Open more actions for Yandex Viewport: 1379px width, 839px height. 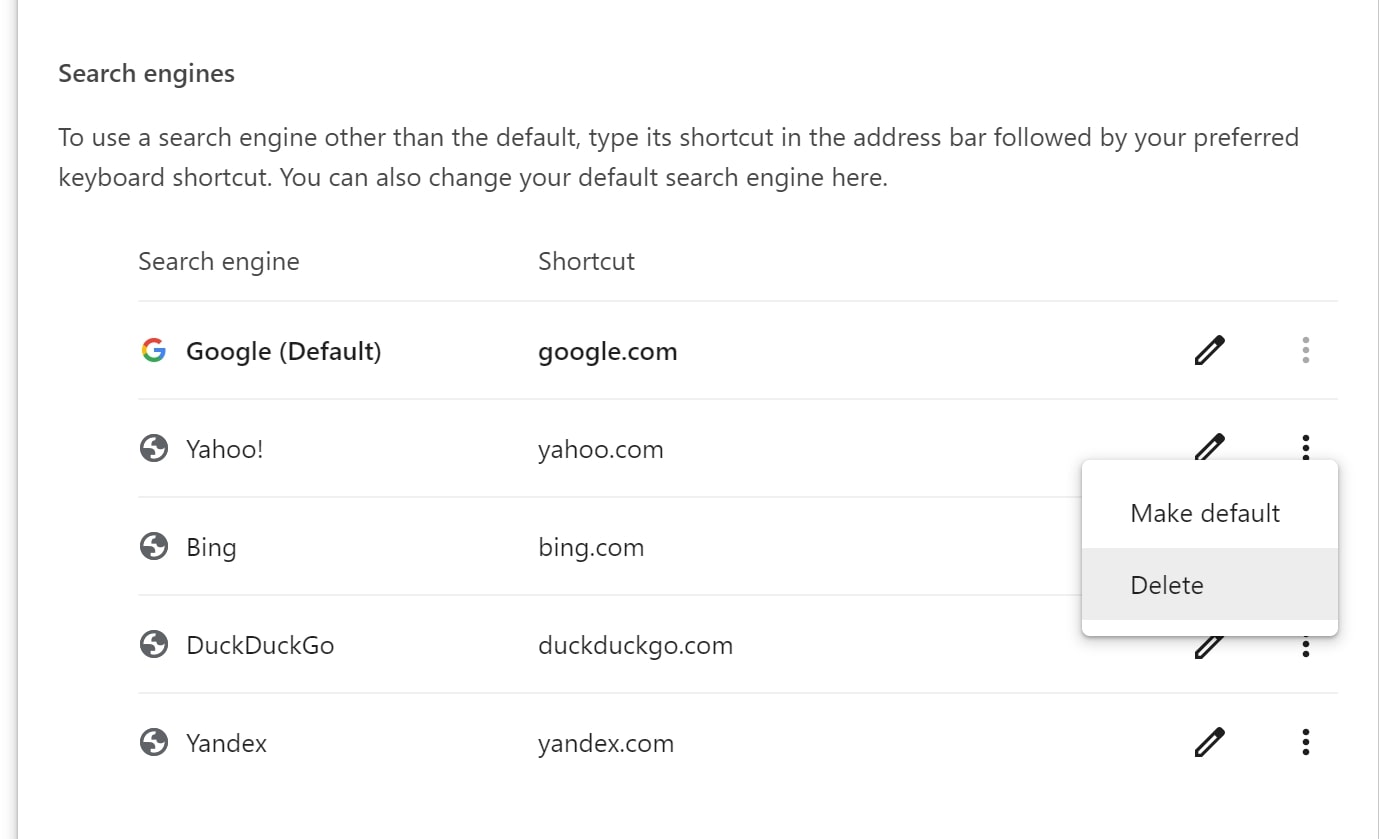[x=1305, y=742]
